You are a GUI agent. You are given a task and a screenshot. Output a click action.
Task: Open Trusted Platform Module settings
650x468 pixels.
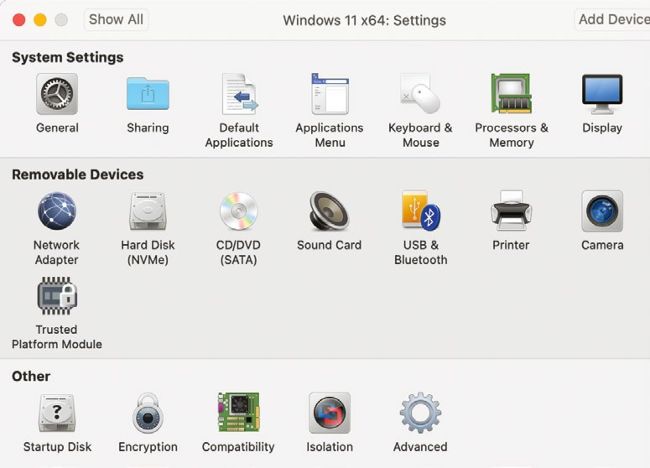point(57,297)
